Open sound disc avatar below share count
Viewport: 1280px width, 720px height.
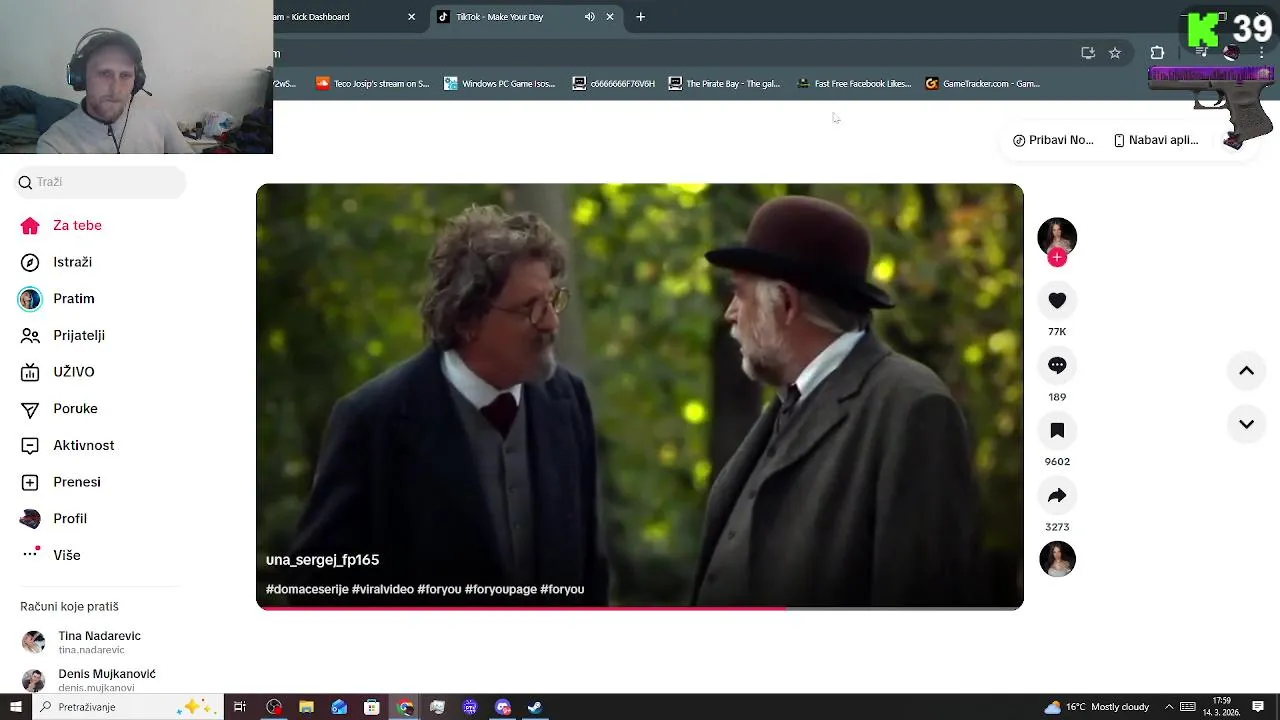(x=1057, y=559)
